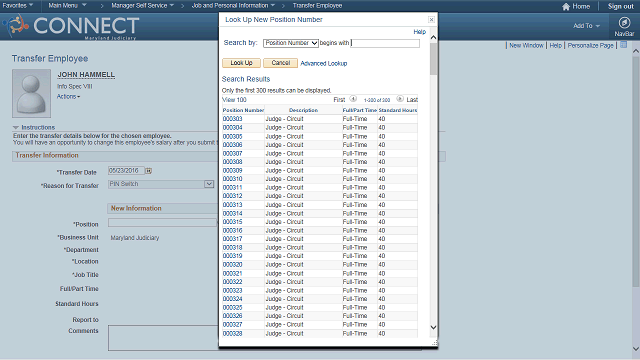The width and height of the screenshot is (640, 360).
Task: Click the dialog scrollbar down arrow
Action: pyautogui.click(x=433, y=327)
